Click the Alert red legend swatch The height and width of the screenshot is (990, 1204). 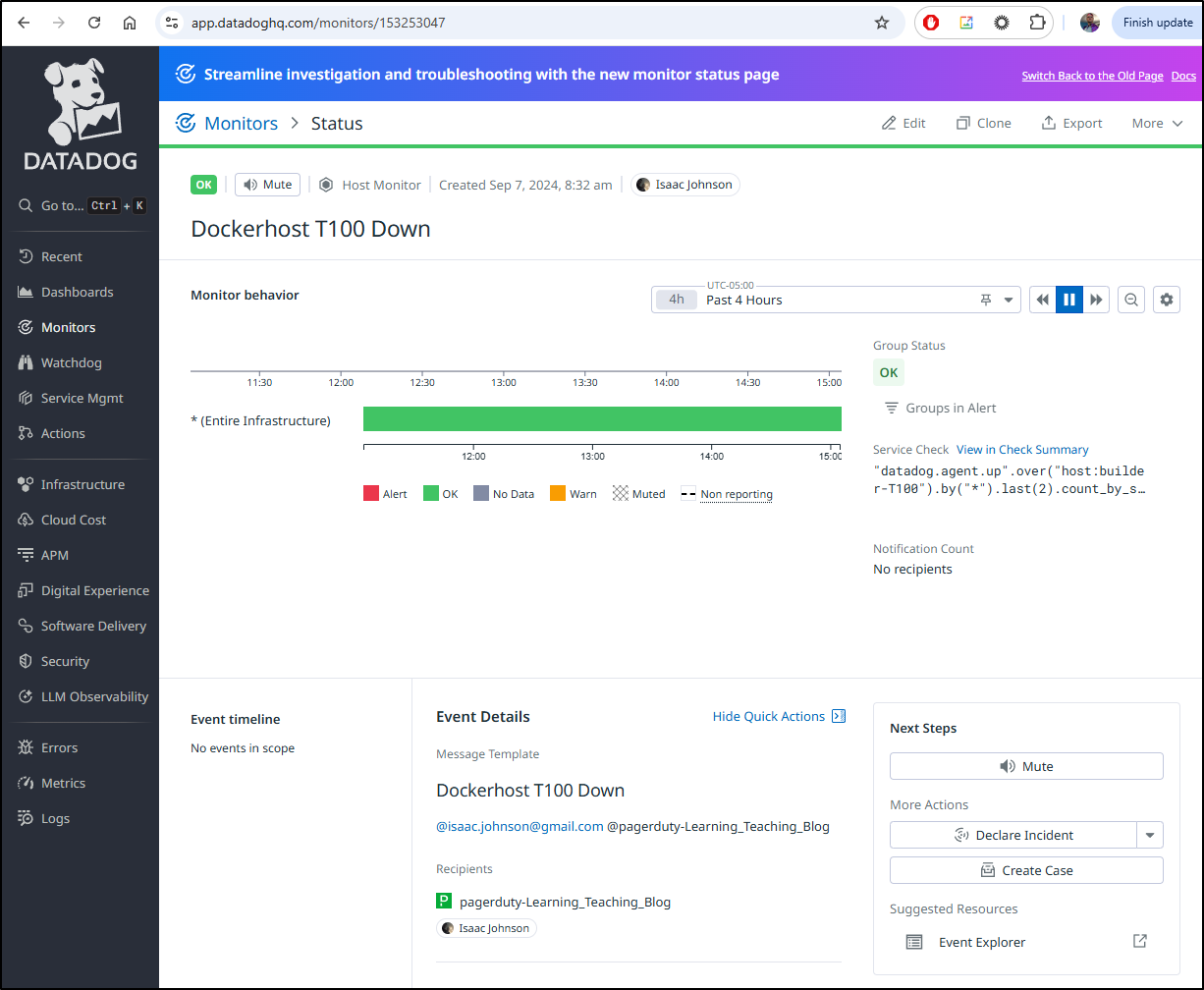tap(371, 494)
